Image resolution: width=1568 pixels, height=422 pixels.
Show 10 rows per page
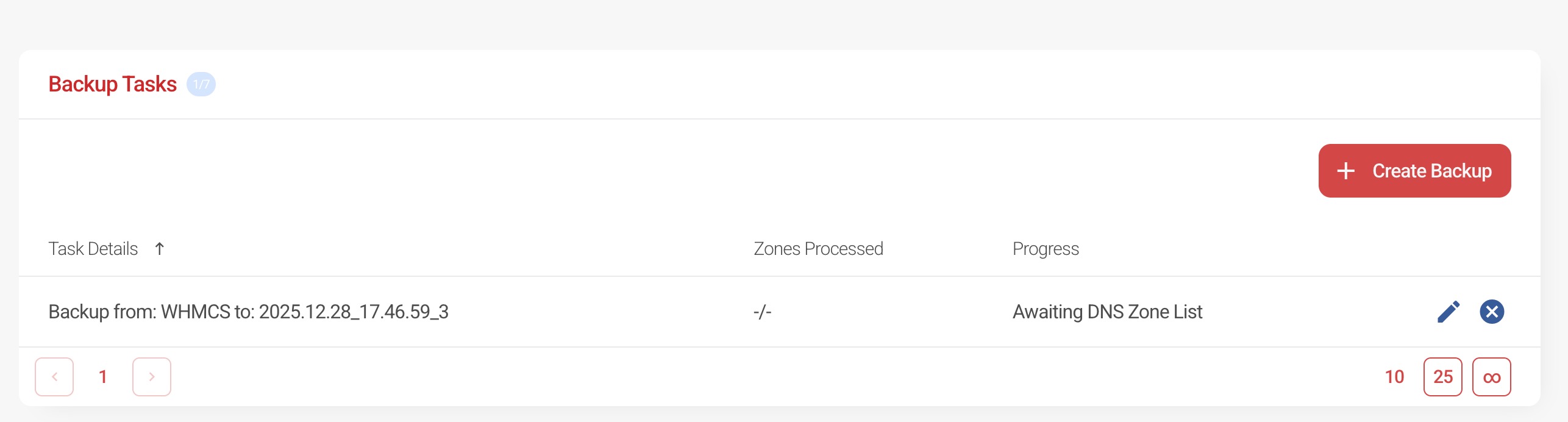coord(1394,377)
